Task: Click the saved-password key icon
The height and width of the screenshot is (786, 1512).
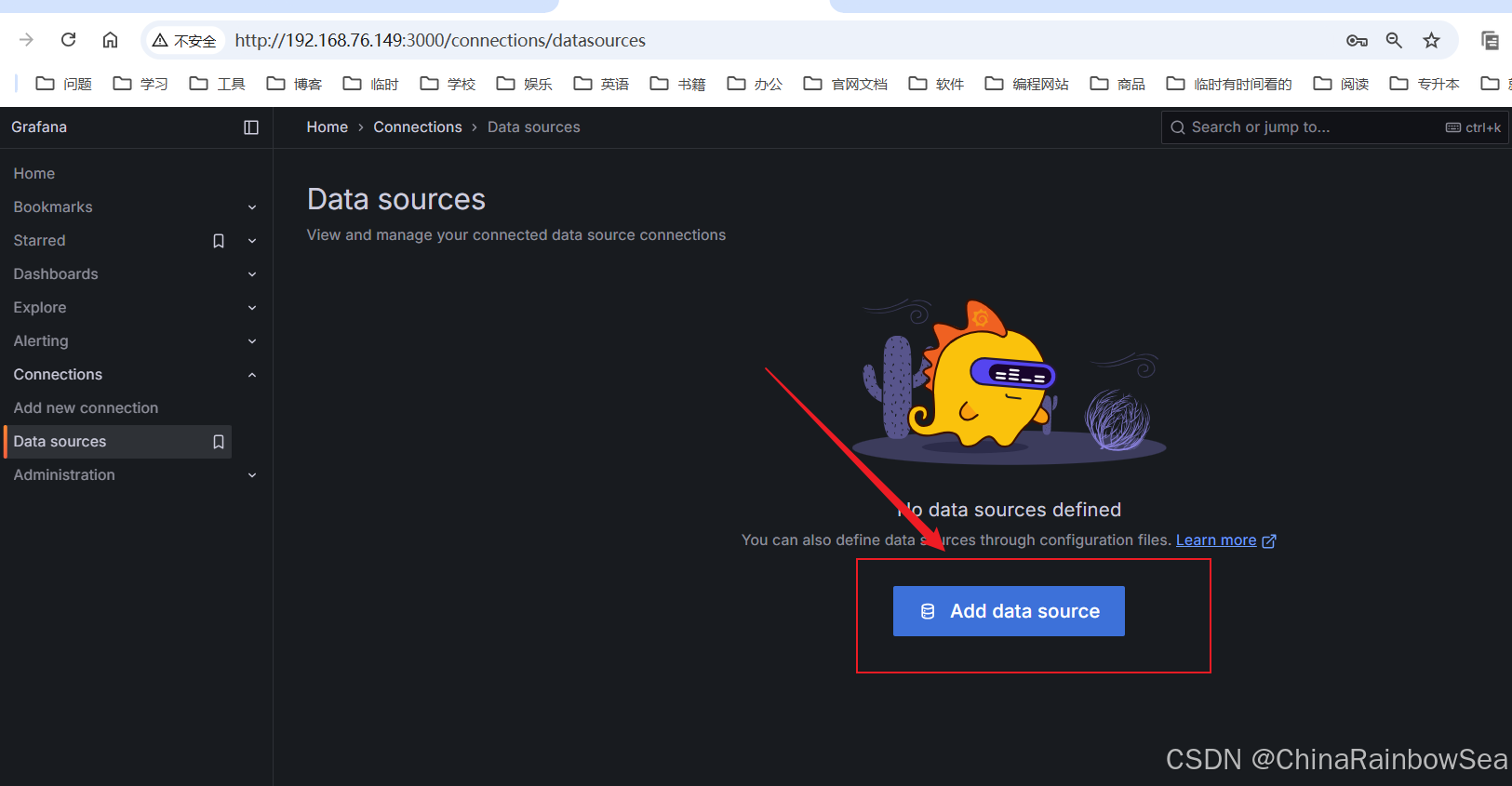Action: tap(1357, 40)
